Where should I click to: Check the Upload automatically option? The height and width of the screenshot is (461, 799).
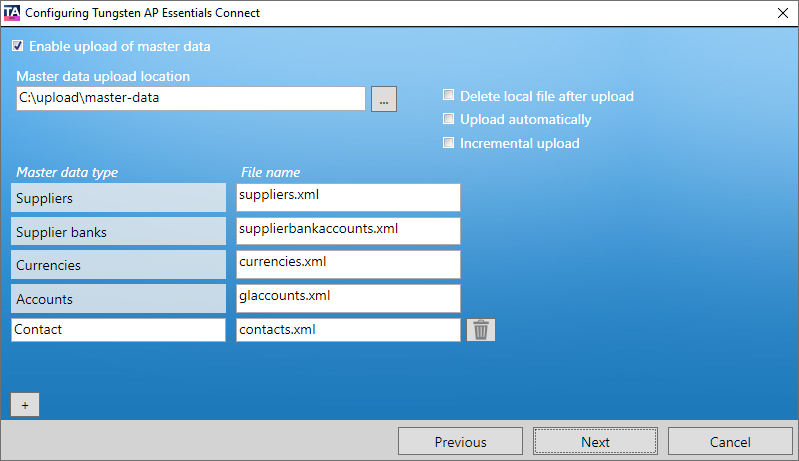(449, 119)
